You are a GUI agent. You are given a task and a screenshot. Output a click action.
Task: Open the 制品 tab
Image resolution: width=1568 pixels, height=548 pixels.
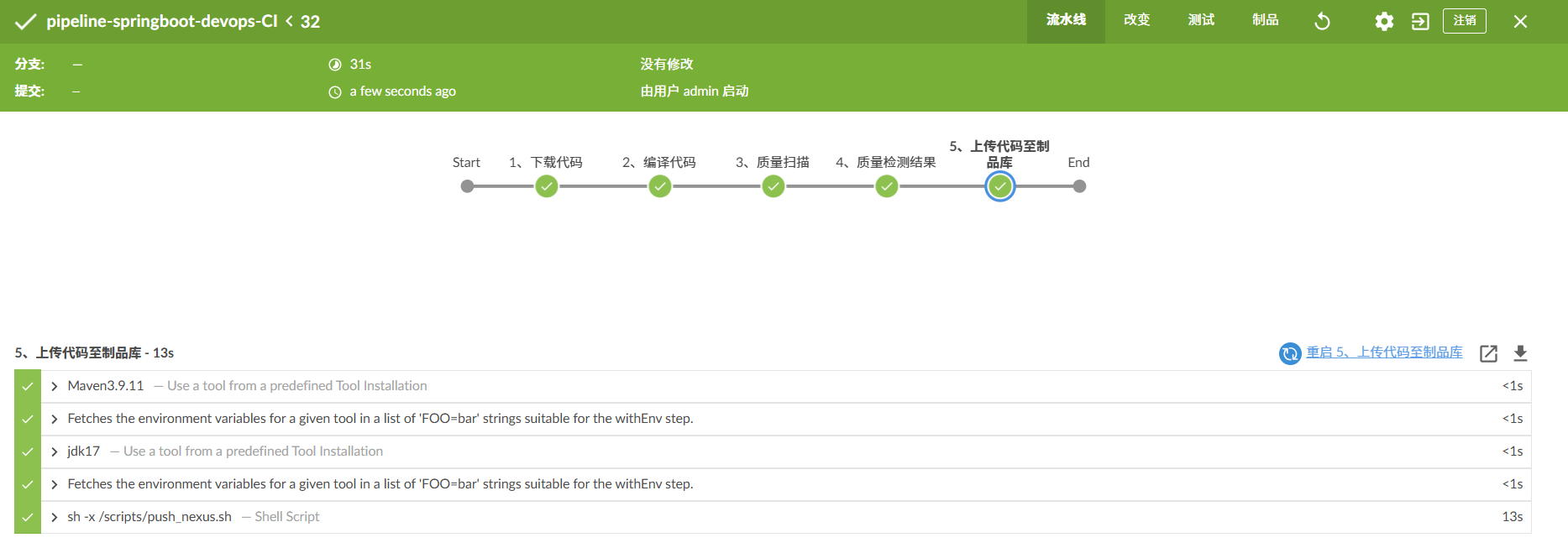1265,20
